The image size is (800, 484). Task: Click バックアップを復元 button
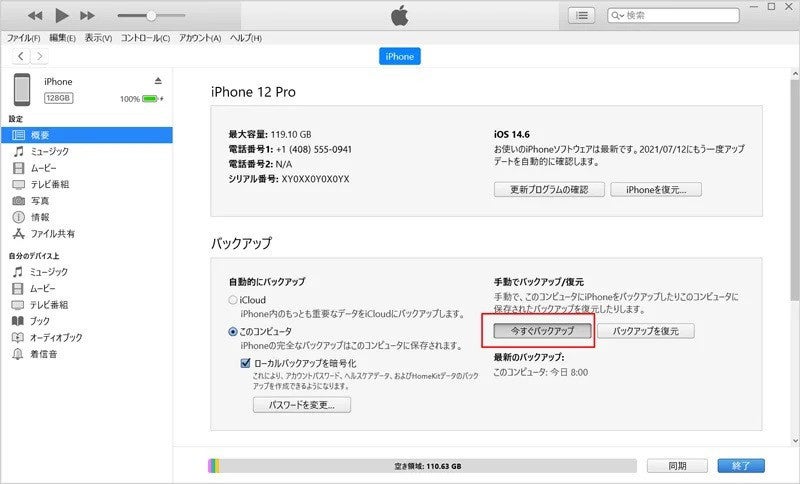click(x=646, y=331)
